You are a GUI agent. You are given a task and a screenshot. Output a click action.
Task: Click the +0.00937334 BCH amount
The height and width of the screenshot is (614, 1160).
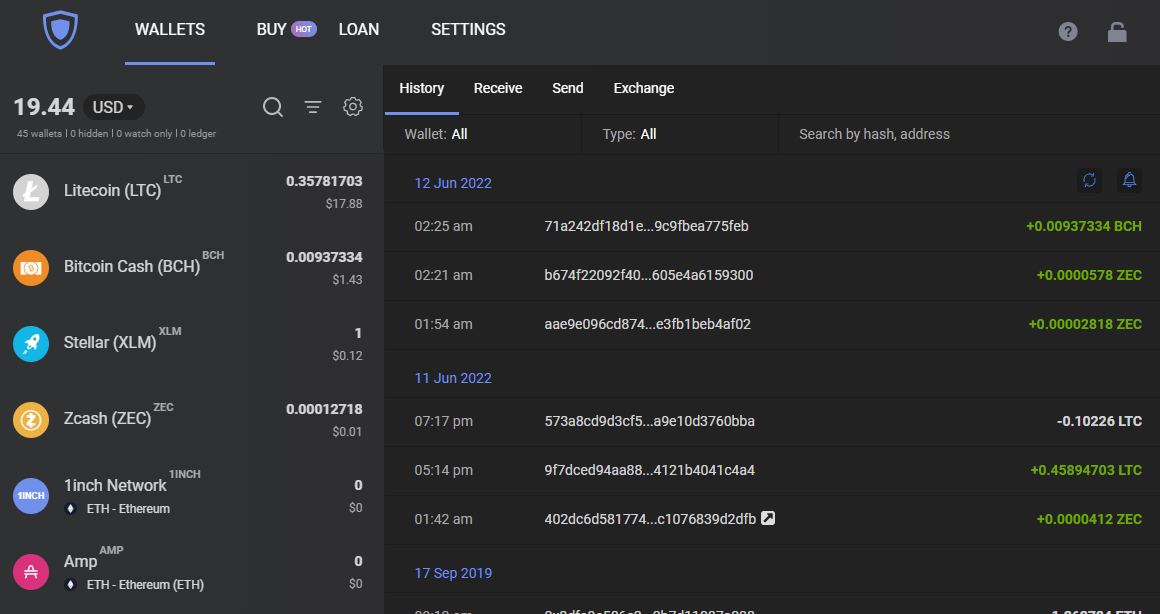click(x=1084, y=226)
